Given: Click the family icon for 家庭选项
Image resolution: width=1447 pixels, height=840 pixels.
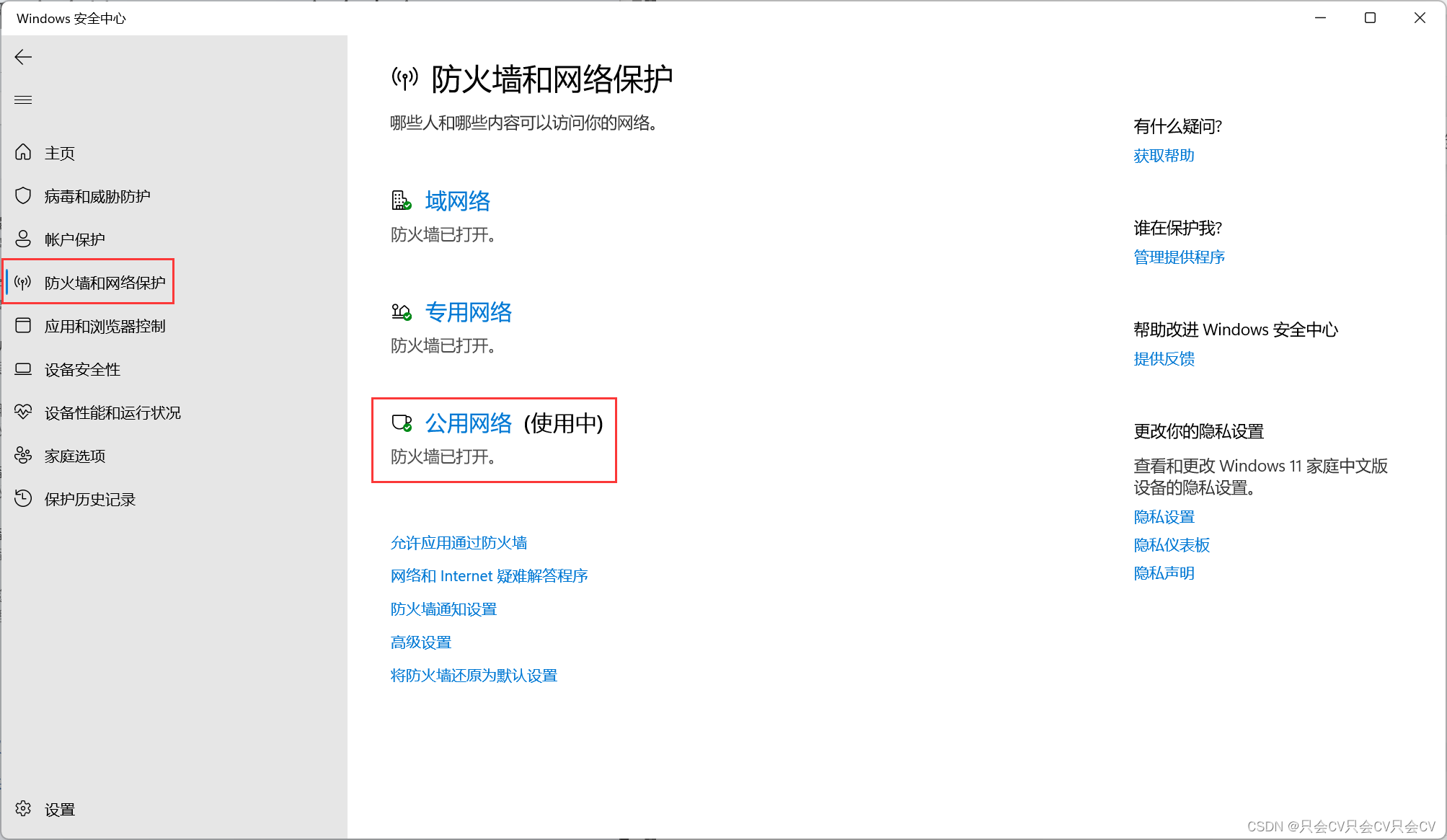Looking at the screenshot, I should pyautogui.click(x=23, y=455).
